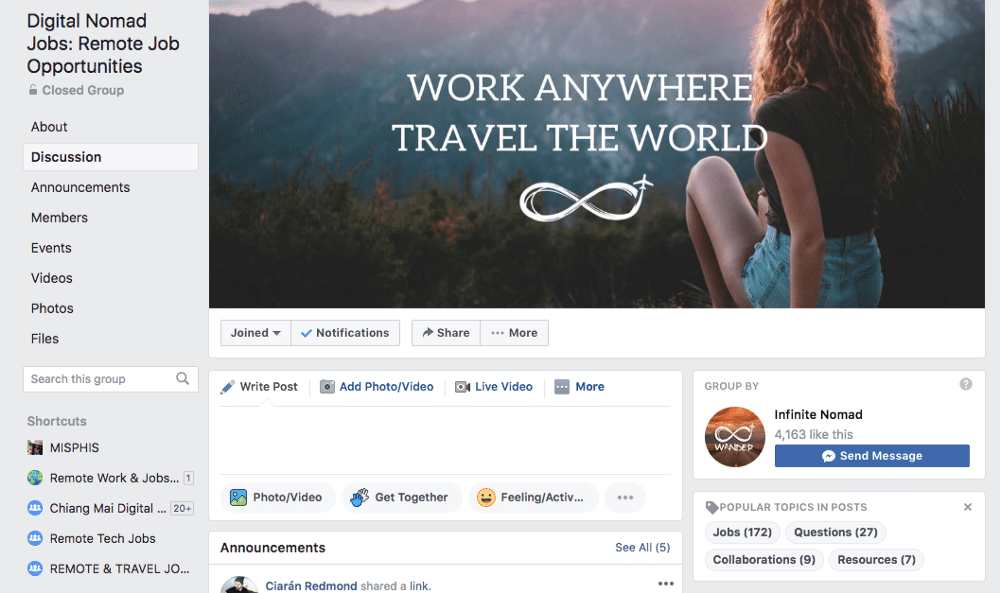Click the Search this group field

click(x=110, y=379)
